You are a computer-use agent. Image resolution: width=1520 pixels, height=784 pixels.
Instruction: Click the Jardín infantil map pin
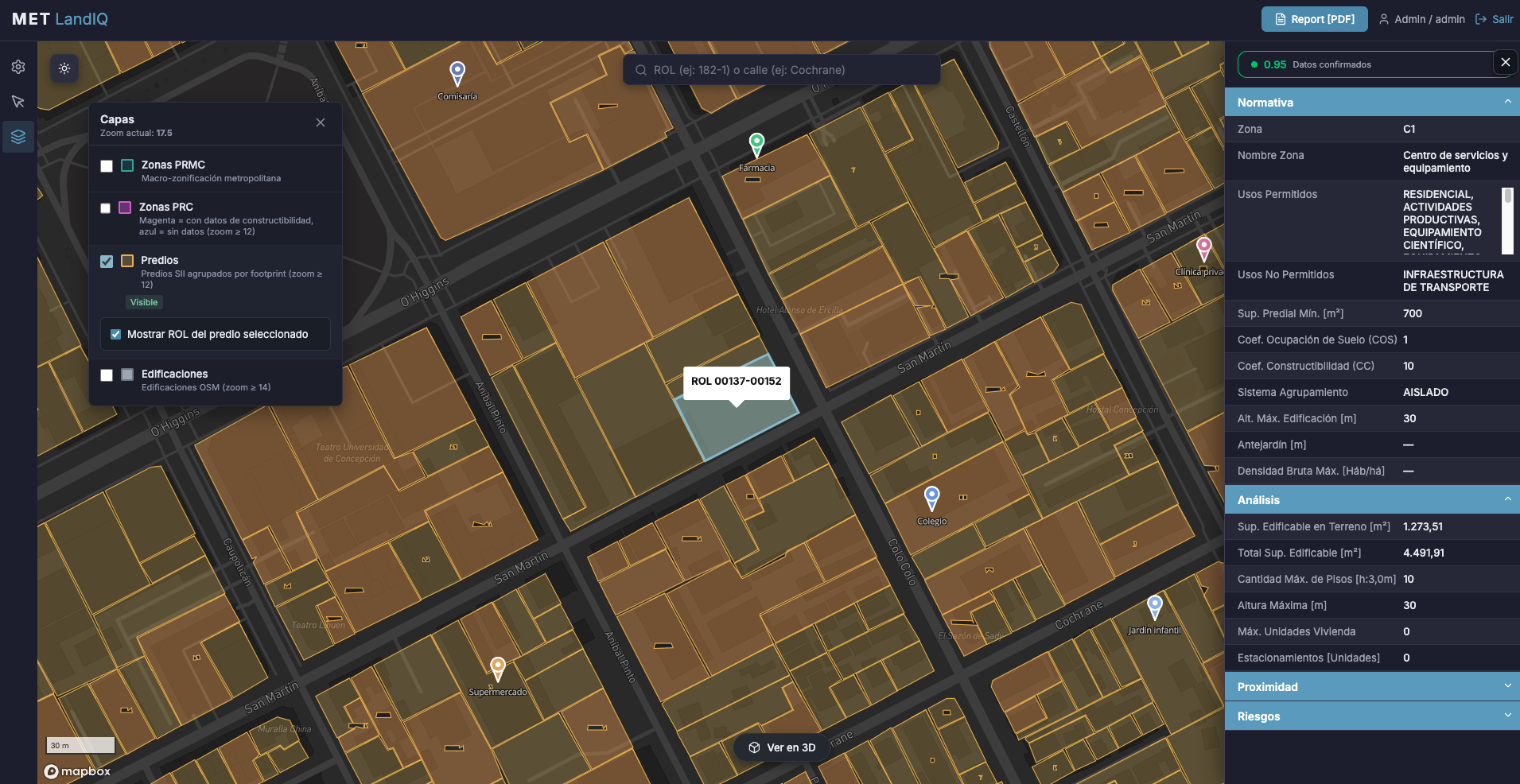(1155, 607)
